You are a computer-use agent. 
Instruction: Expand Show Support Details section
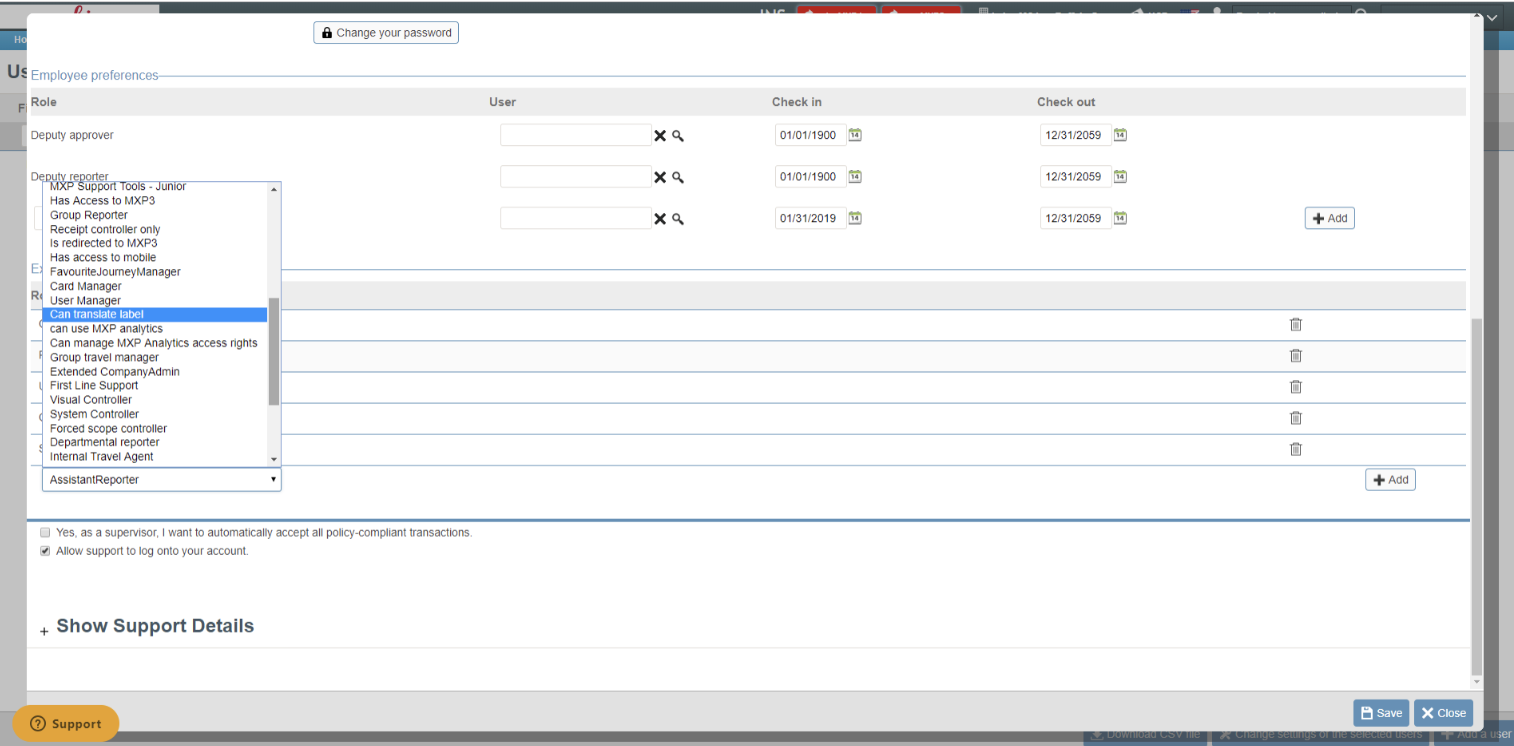coord(154,627)
